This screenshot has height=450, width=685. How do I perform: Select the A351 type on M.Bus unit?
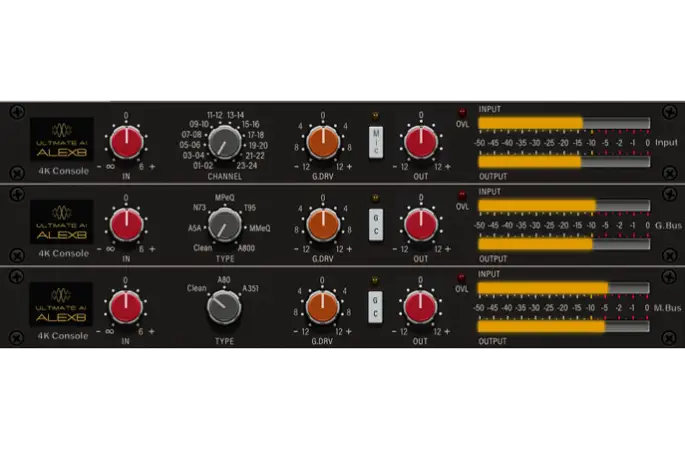(x=254, y=289)
